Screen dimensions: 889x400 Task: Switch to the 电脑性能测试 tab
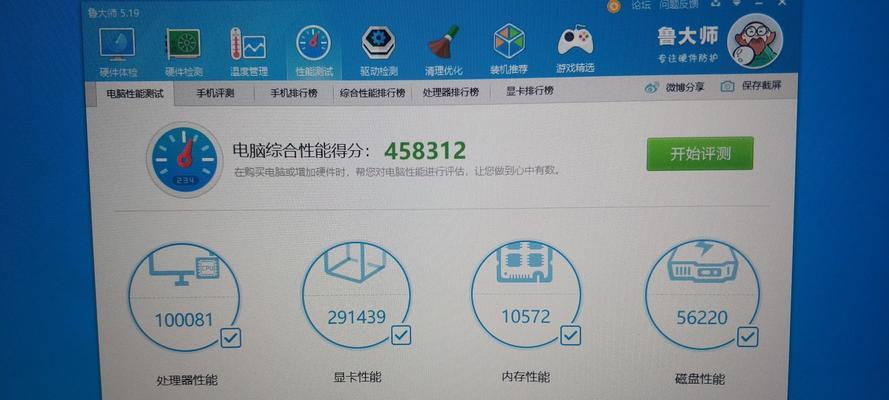point(134,94)
